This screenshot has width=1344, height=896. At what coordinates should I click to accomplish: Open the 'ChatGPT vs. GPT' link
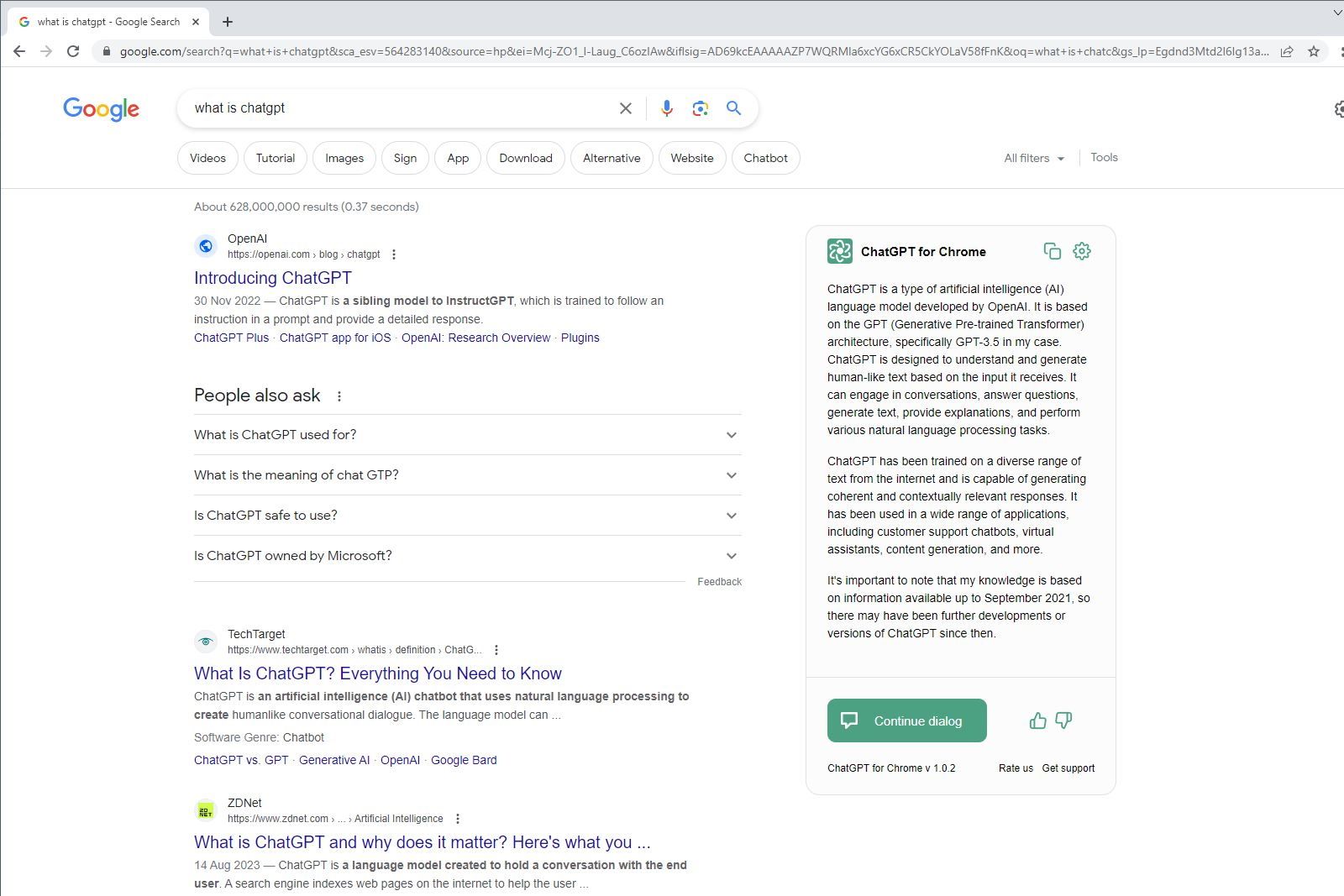click(x=241, y=760)
